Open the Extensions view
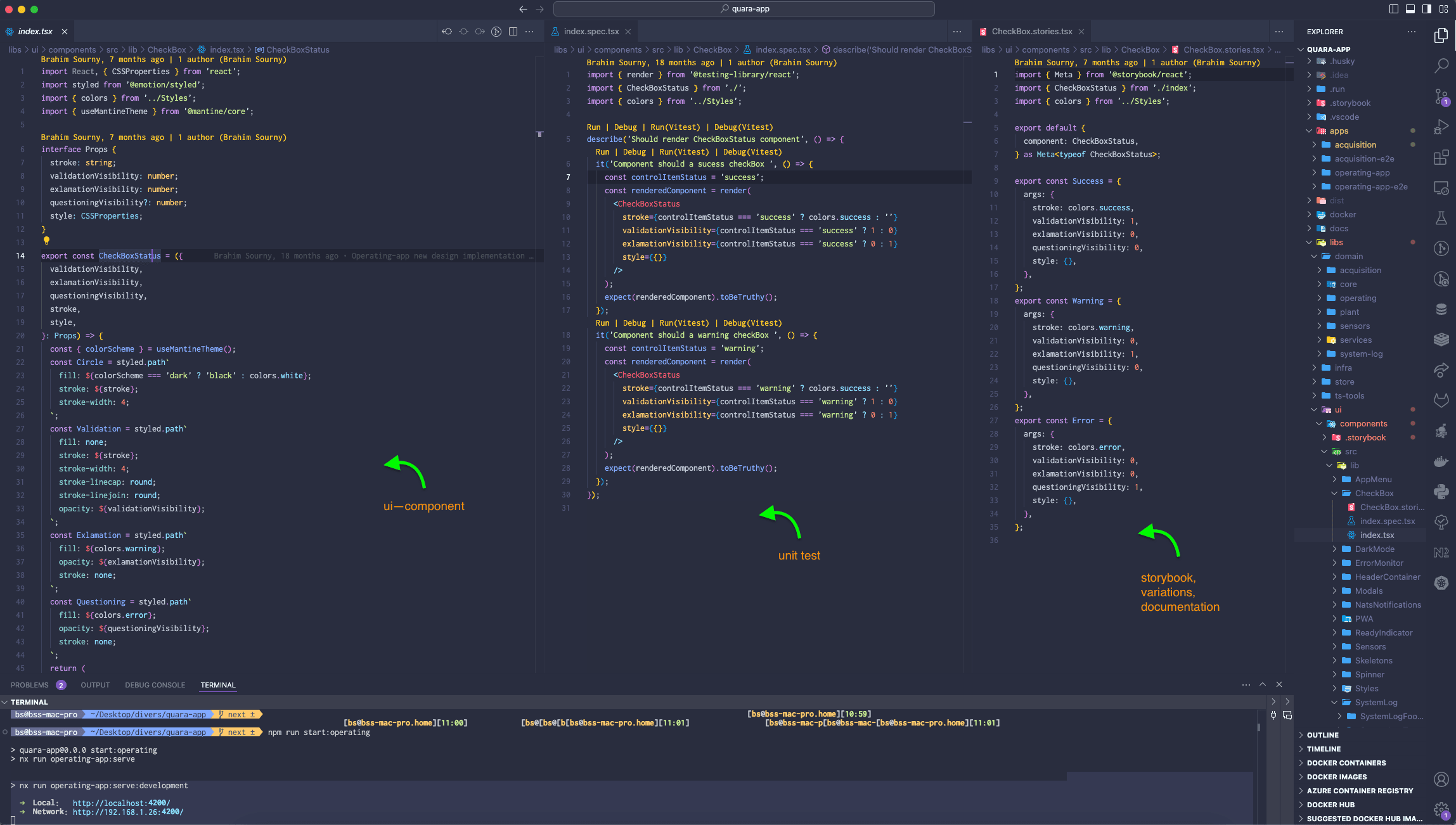1456x825 pixels. click(x=1441, y=157)
